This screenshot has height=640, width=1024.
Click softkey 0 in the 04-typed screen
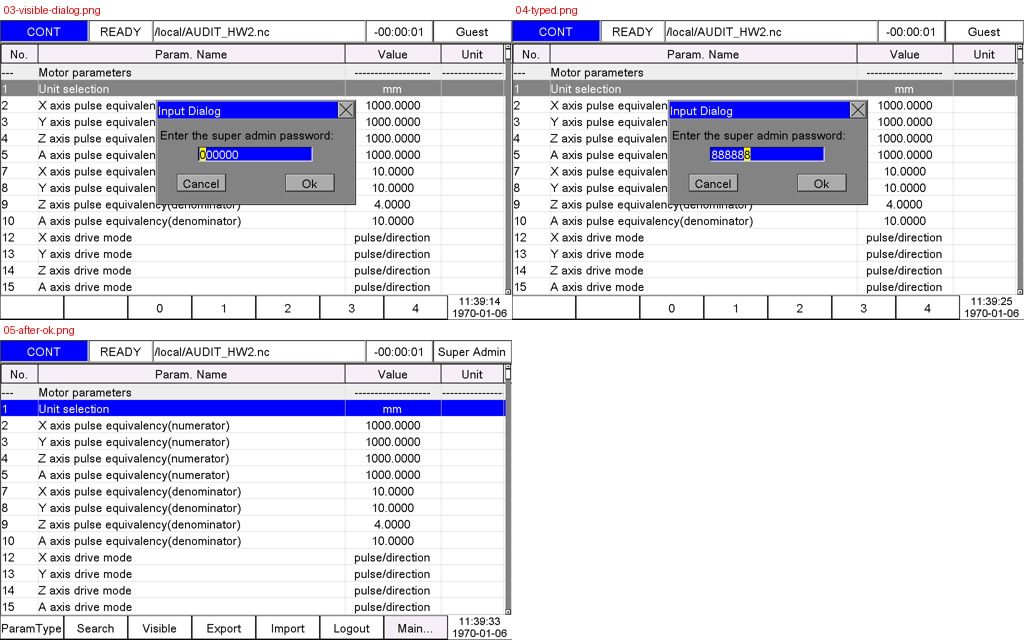coord(671,308)
